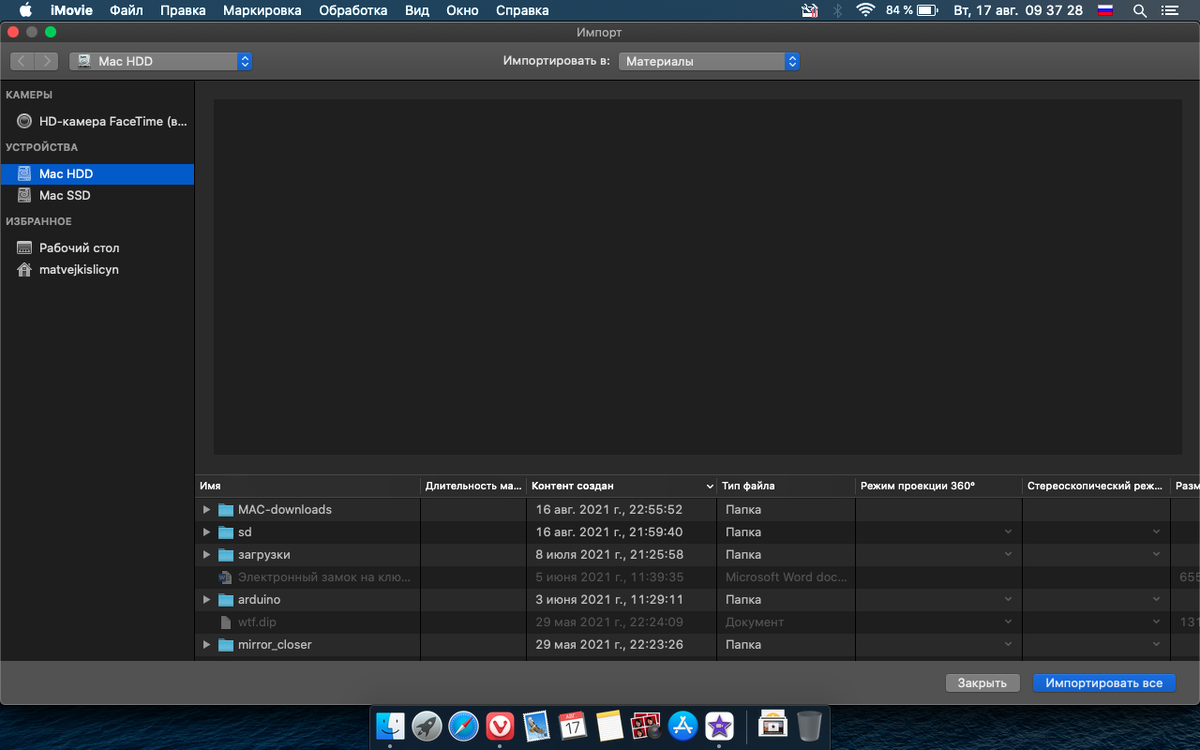
Task: Expand the arduino folder
Action: click(x=207, y=600)
